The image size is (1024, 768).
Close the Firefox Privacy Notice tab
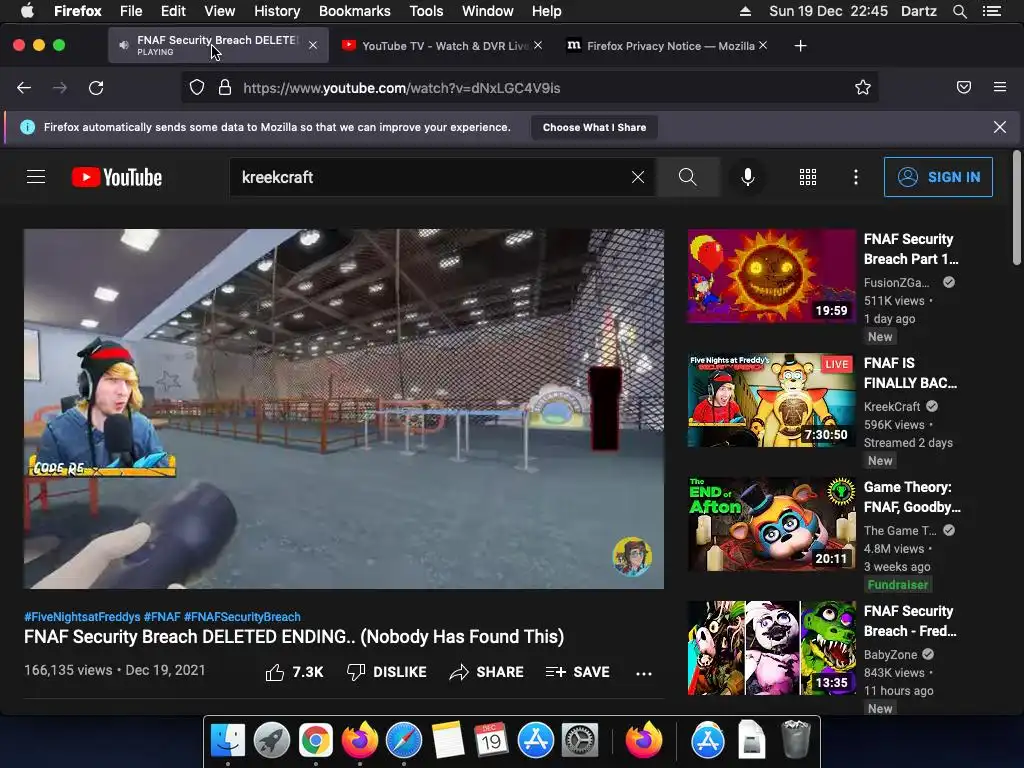click(x=763, y=45)
